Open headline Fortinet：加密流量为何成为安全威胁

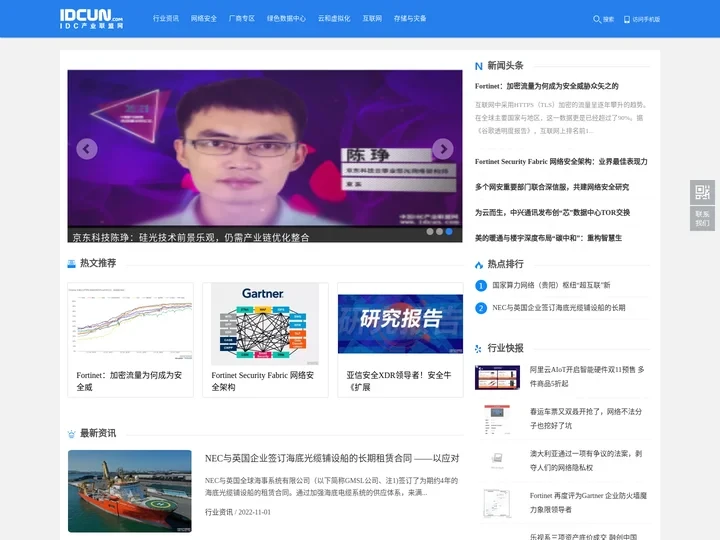pyautogui.click(x=546, y=86)
